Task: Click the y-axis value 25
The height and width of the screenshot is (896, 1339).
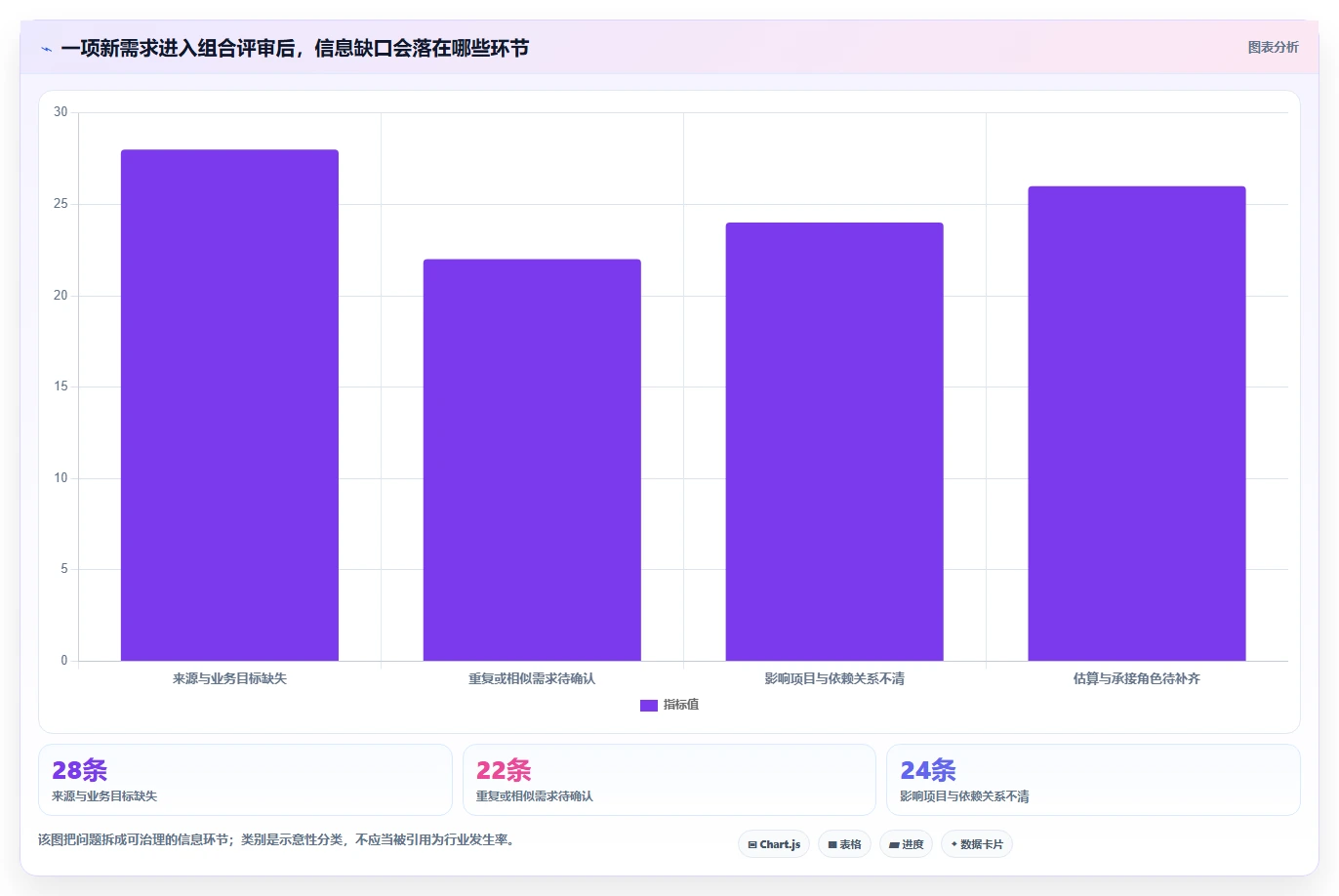Action: click(x=61, y=204)
